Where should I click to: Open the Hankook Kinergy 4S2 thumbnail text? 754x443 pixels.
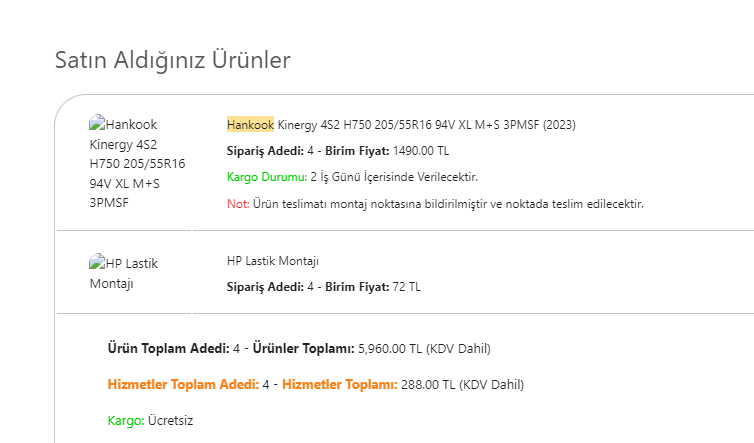pos(137,163)
